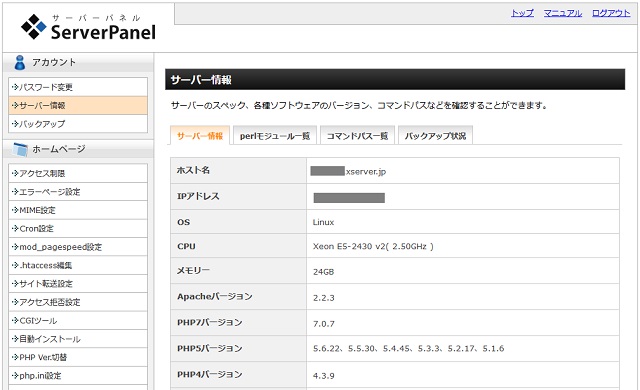Screen dimensions: 640x390
Task: Click the Apacheバージョン row label
Action: (215, 297)
